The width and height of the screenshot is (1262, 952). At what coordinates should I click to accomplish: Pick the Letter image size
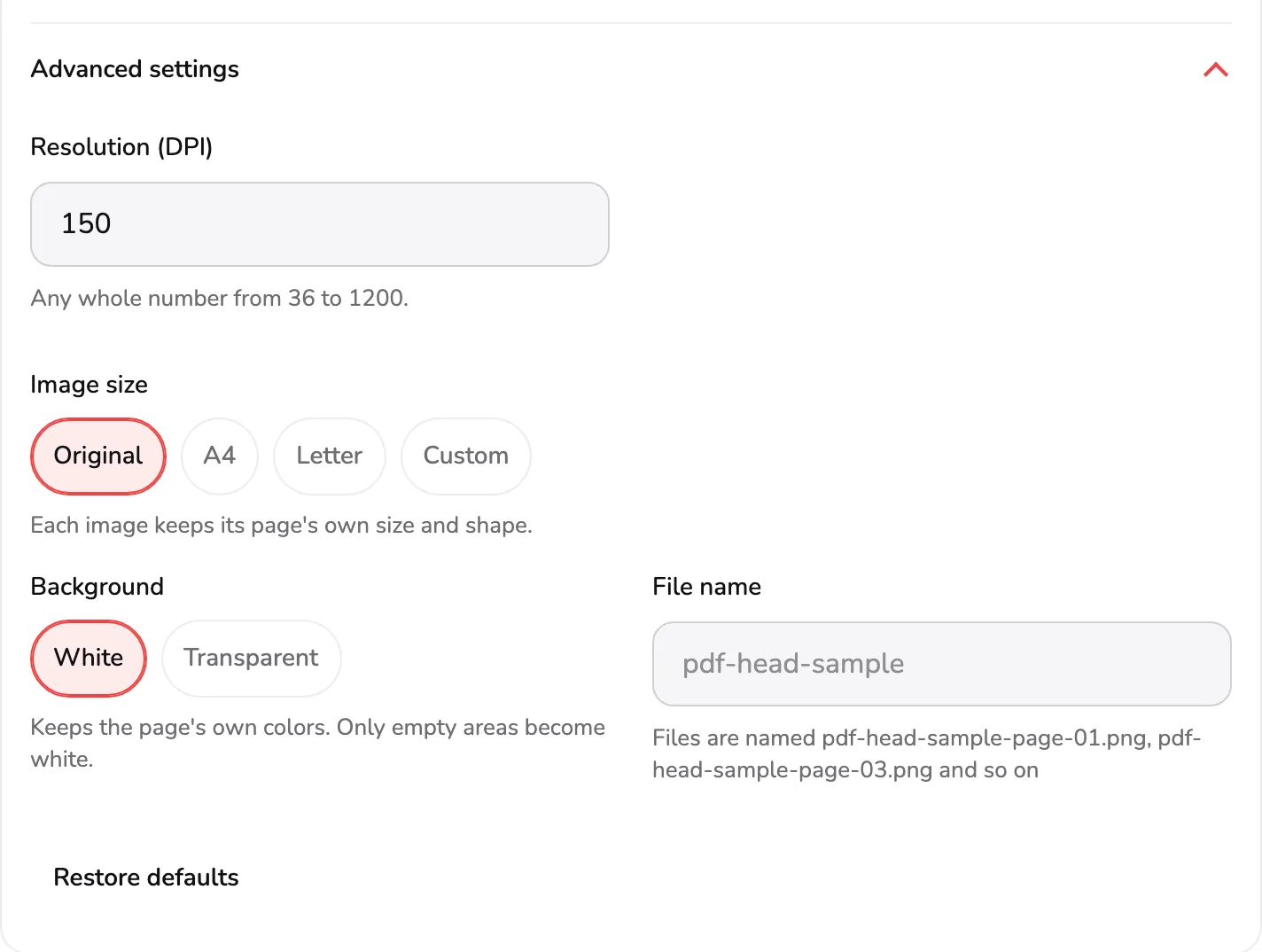pos(330,456)
